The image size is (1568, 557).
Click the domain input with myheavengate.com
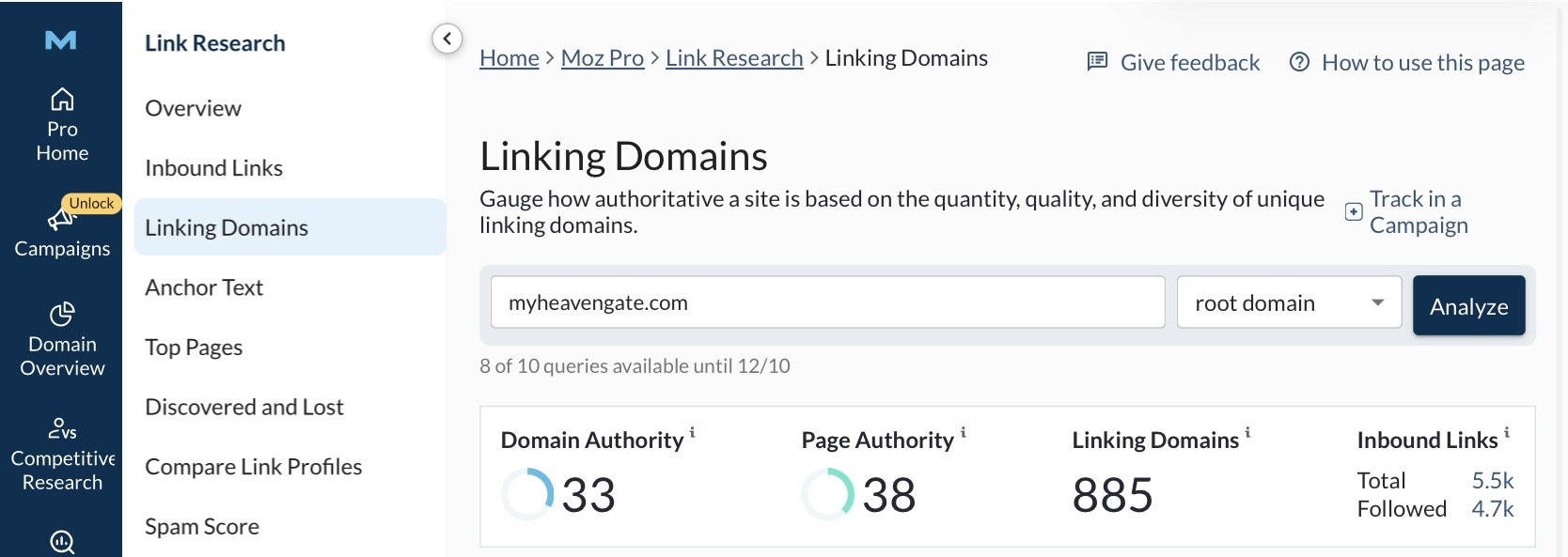coord(827,302)
